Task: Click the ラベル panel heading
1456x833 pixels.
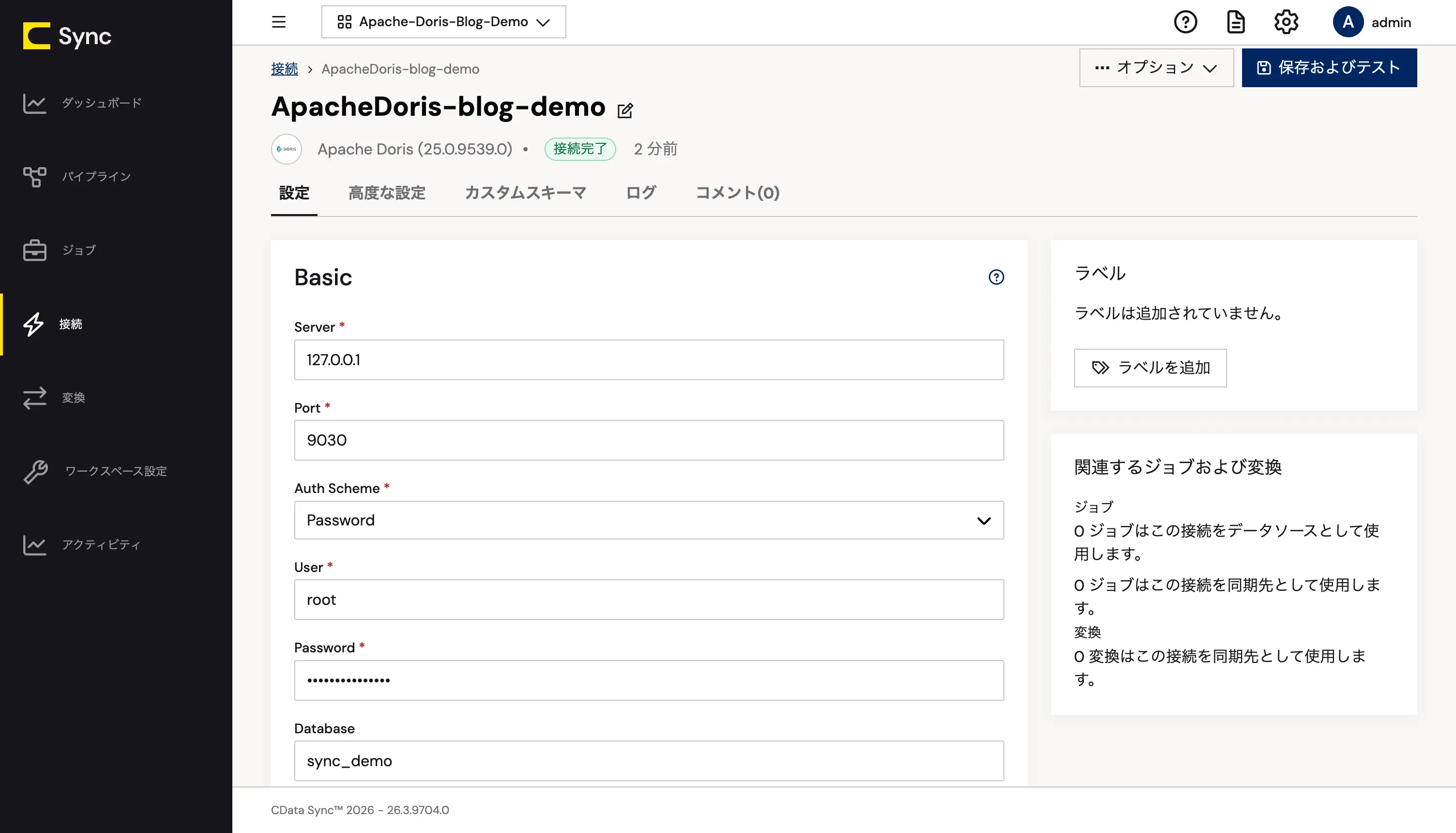Action: [x=1100, y=274]
